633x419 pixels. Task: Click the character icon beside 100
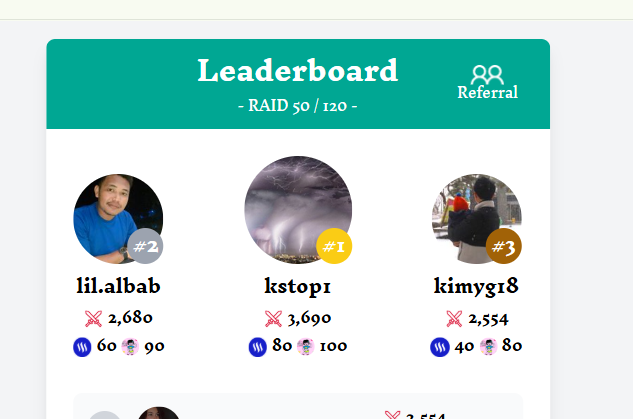306,347
